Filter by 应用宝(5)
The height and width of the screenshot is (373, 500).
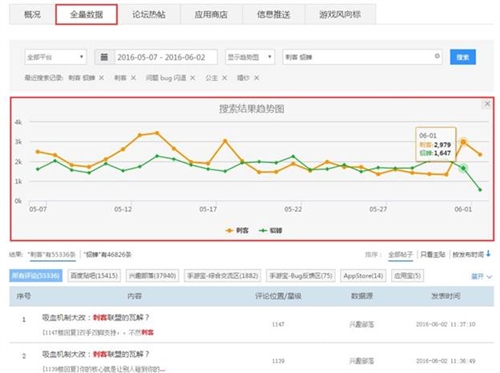pyautogui.click(x=407, y=276)
